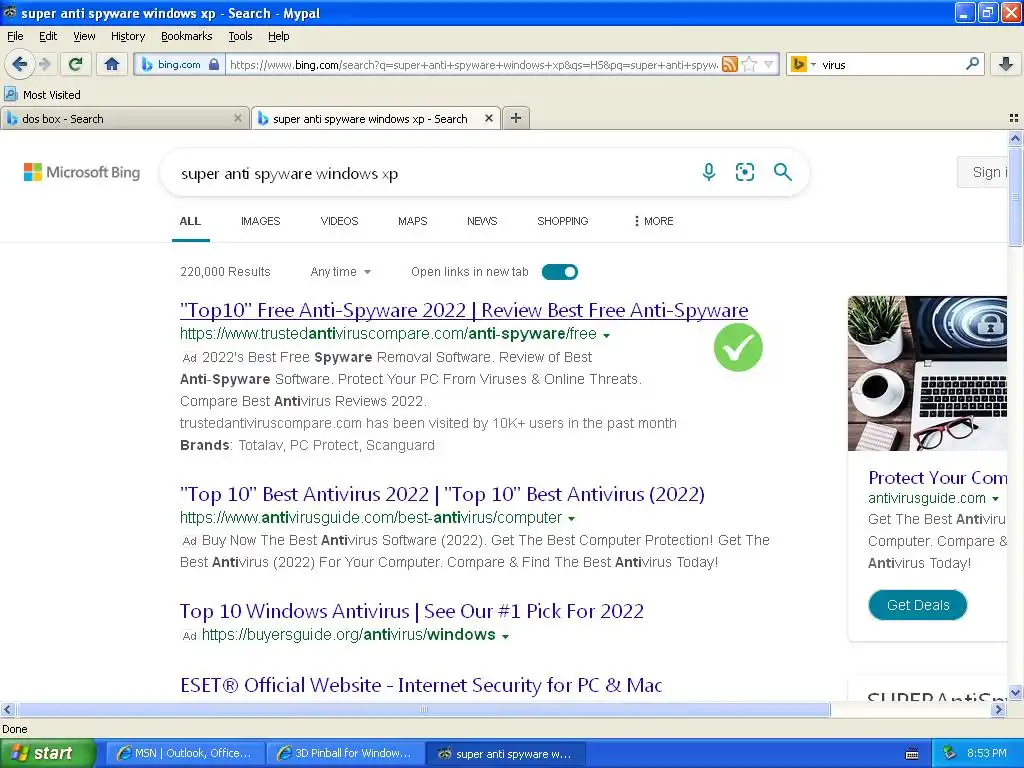
Task: Expand sidebar antivirusguide.com dropdown arrow
Action: [995, 499]
